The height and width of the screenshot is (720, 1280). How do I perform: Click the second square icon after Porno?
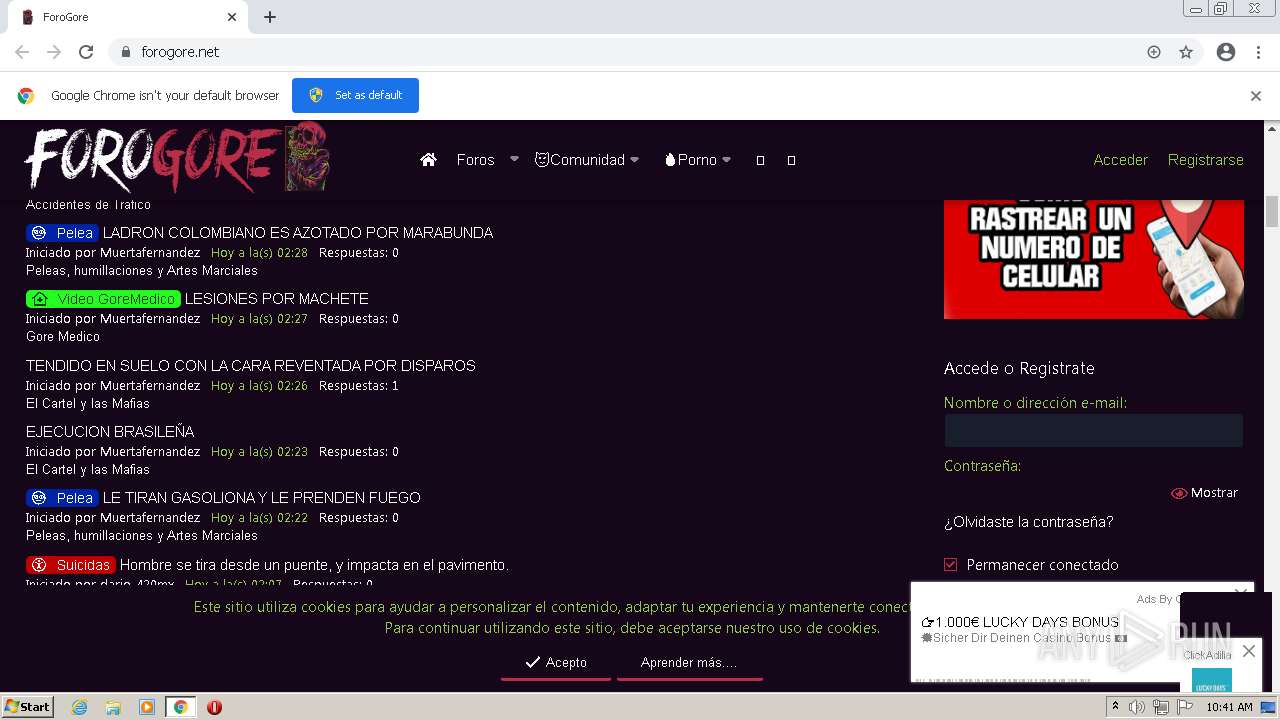(x=791, y=160)
